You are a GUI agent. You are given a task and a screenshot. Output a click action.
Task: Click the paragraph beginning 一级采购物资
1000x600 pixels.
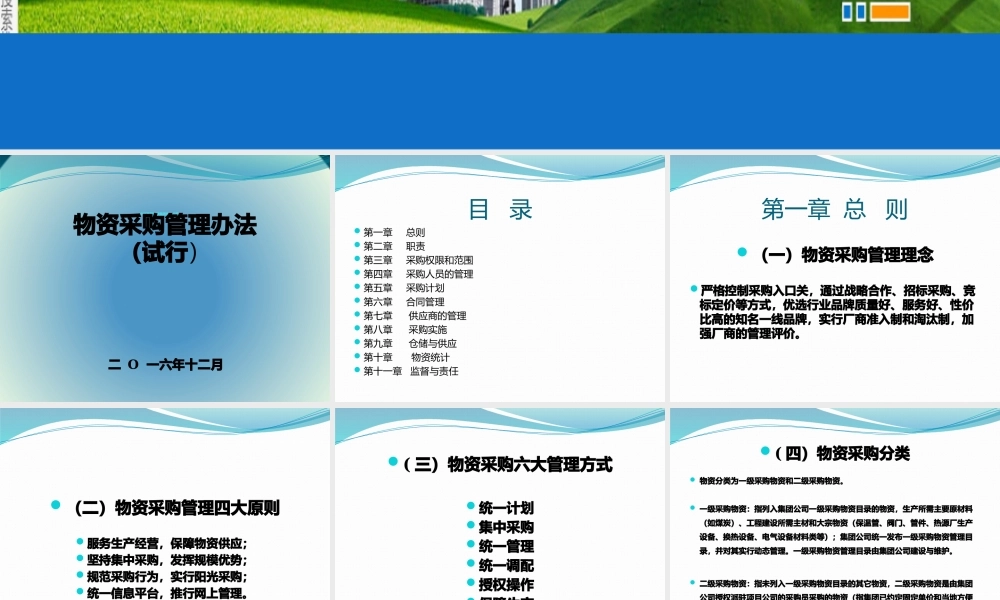pos(836,530)
